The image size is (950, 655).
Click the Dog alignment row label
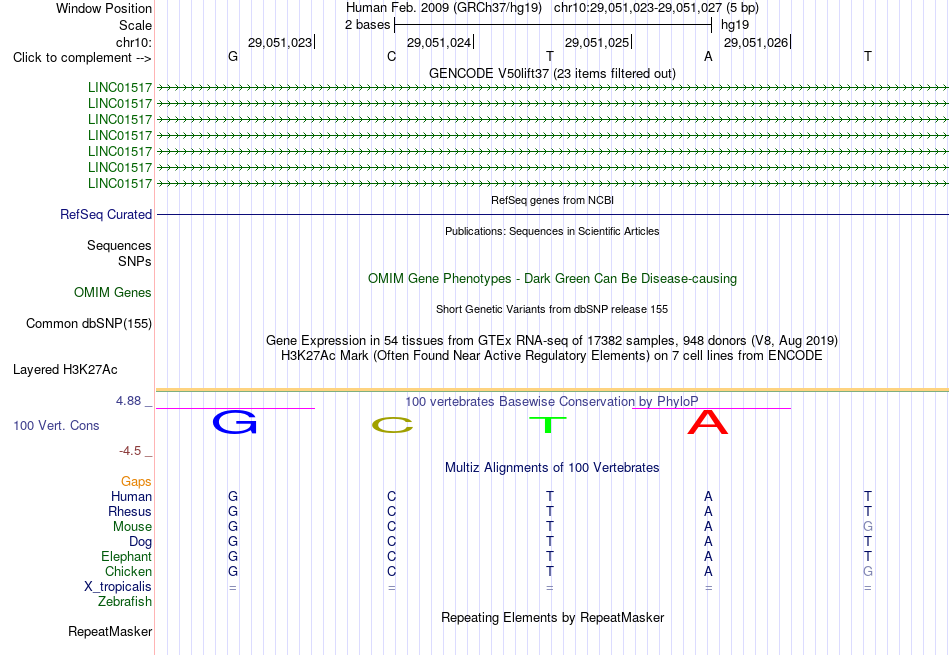(140, 542)
